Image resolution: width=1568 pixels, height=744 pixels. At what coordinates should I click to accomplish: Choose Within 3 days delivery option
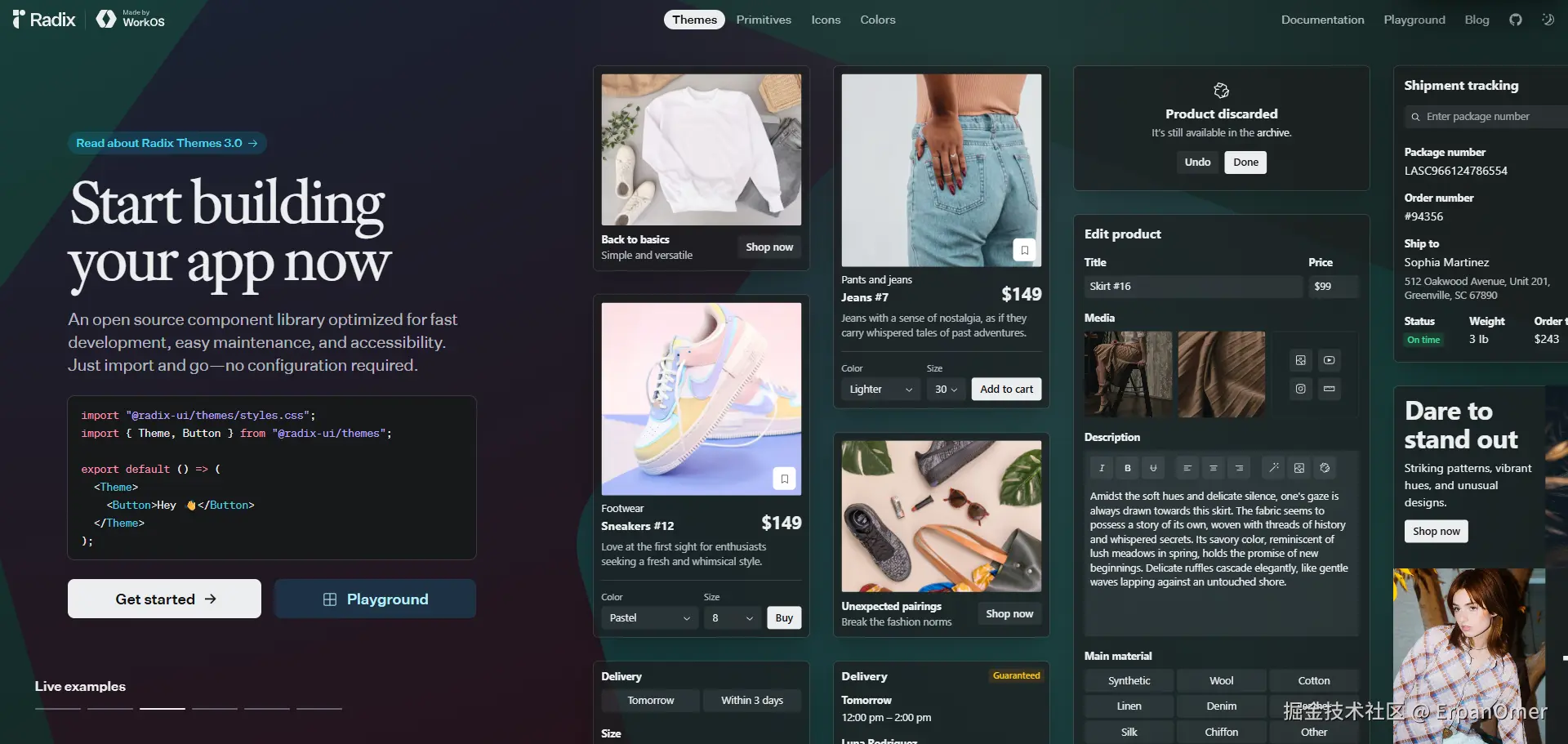tap(752, 701)
